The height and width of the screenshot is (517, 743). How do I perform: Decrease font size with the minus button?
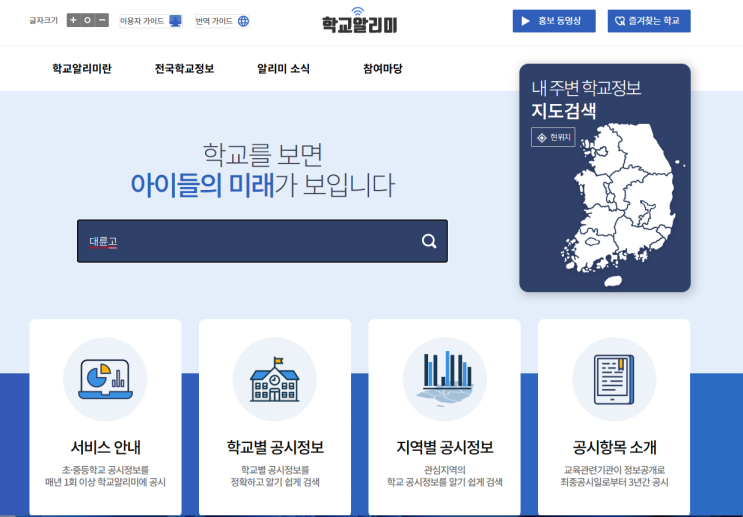(x=102, y=20)
